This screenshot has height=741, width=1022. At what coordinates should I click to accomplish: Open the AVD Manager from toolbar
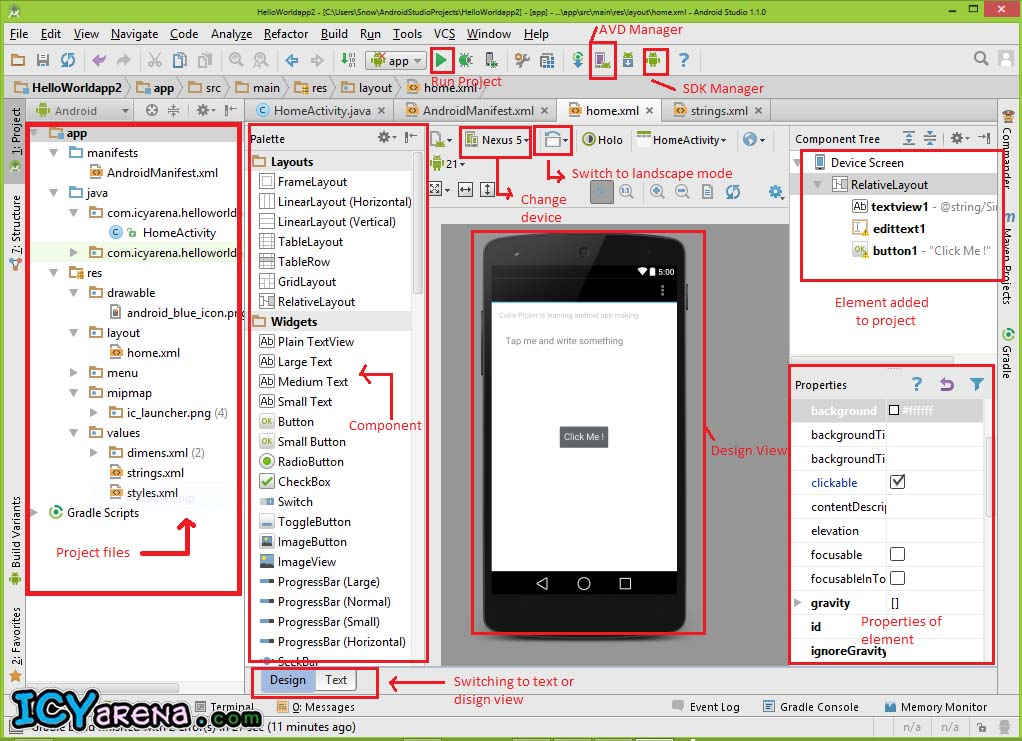tap(602, 60)
